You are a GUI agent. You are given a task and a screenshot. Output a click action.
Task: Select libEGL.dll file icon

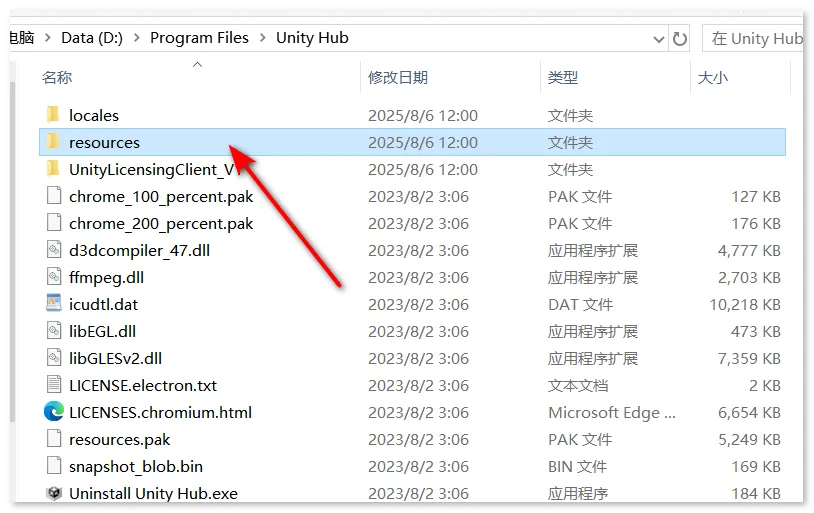click(53, 331)
